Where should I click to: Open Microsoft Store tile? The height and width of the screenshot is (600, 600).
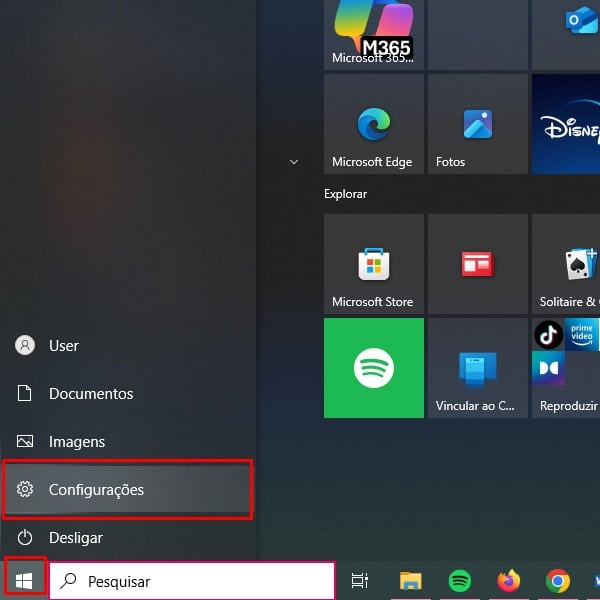coord(373,264)
